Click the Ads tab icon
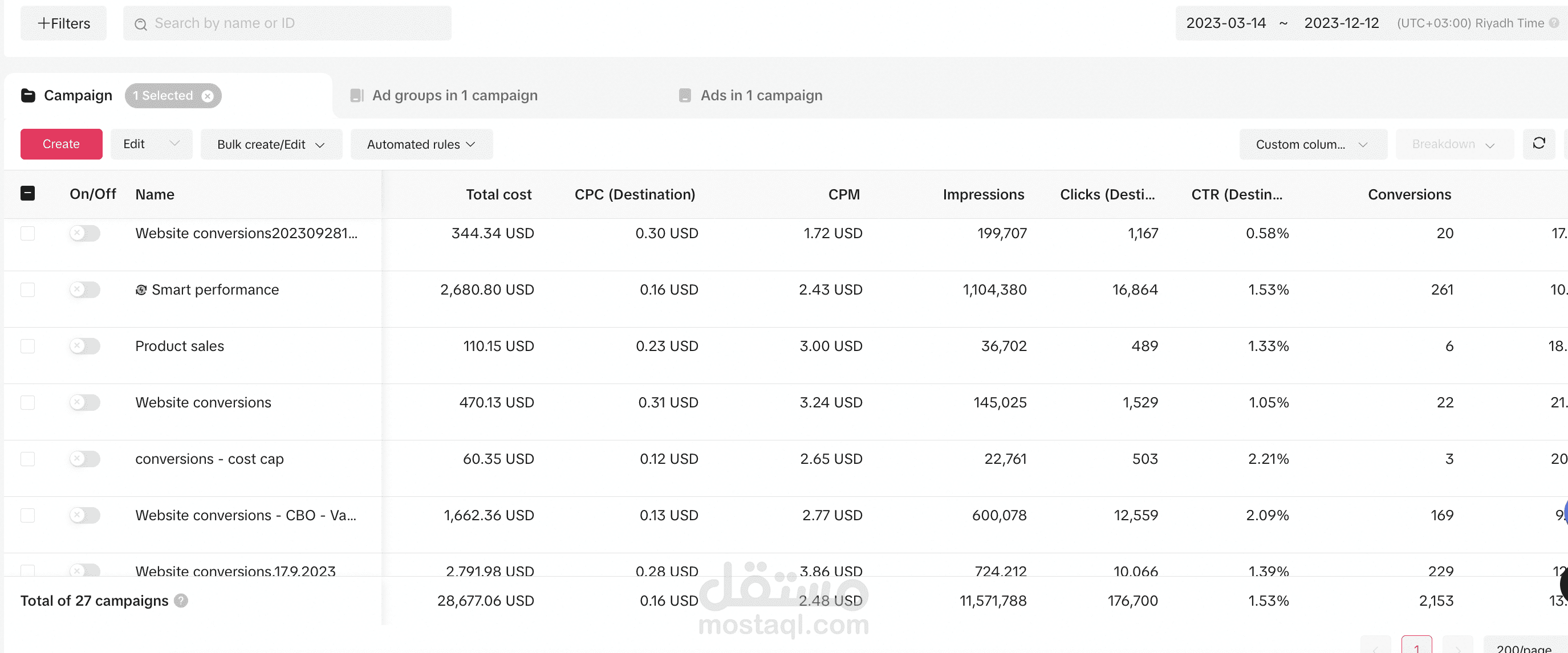Screen dimensions: 1568x653 click(x=685, y=96)
